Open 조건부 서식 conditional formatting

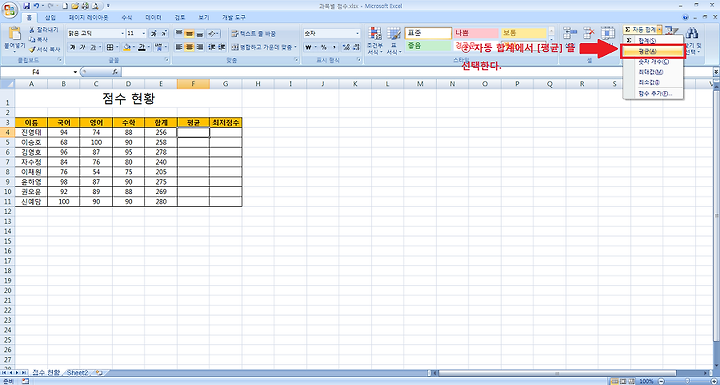(x=375, y=40)
